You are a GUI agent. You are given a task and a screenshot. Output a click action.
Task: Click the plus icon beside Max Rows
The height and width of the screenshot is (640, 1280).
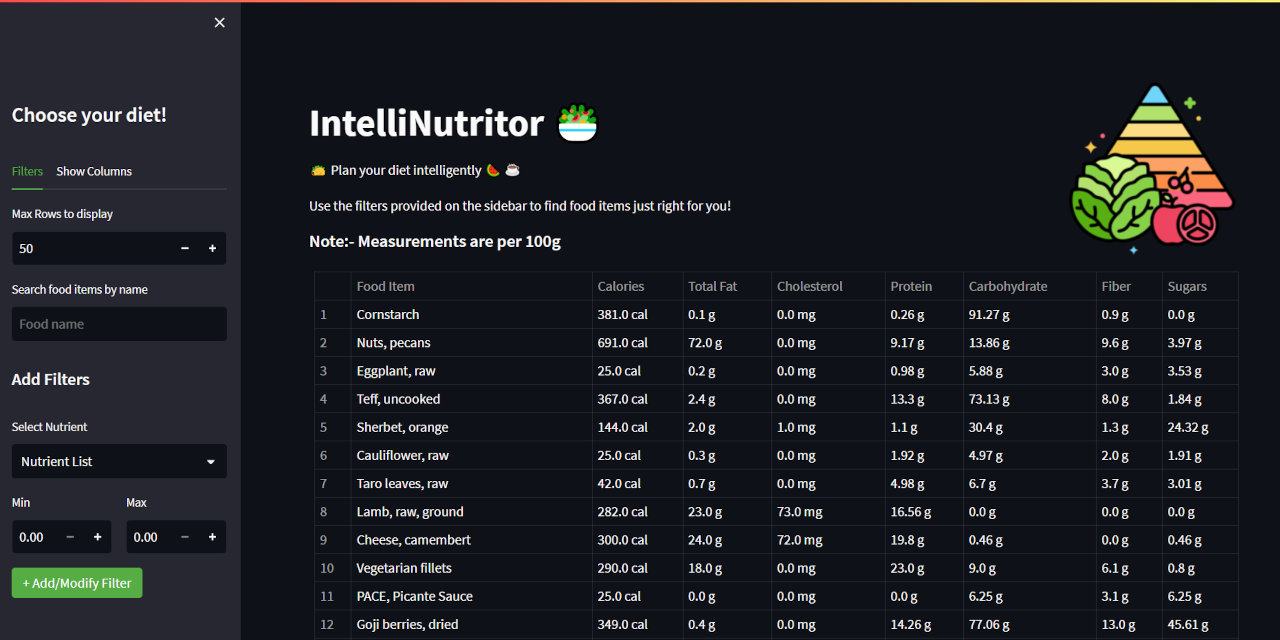212,248
